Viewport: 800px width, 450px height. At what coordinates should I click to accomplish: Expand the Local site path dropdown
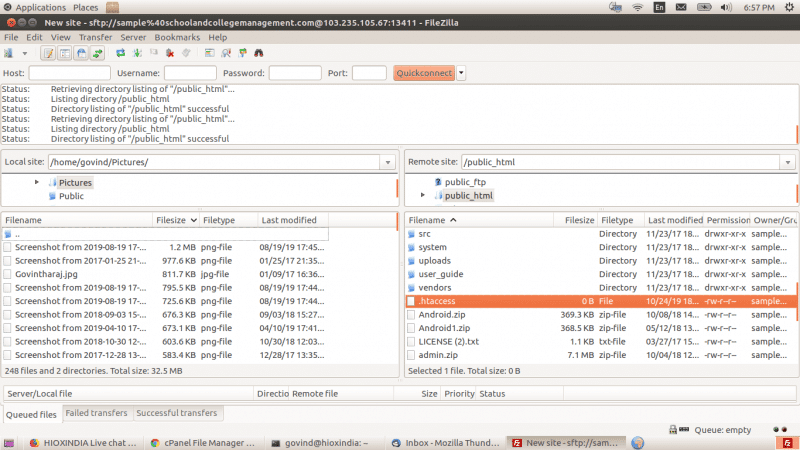pyautogui.click(x=388, y=162)
